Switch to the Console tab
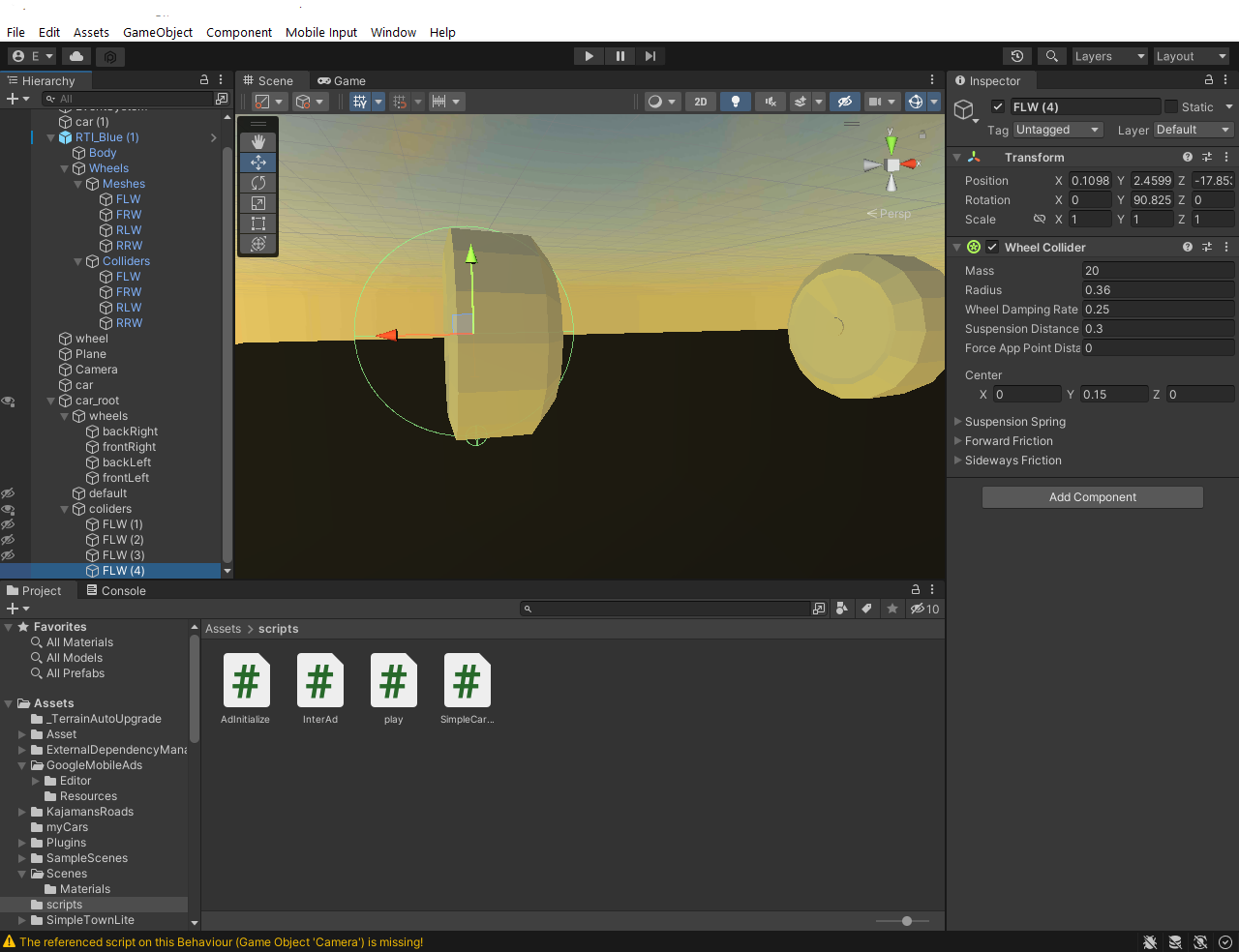1239x952 pixels. 116,590
